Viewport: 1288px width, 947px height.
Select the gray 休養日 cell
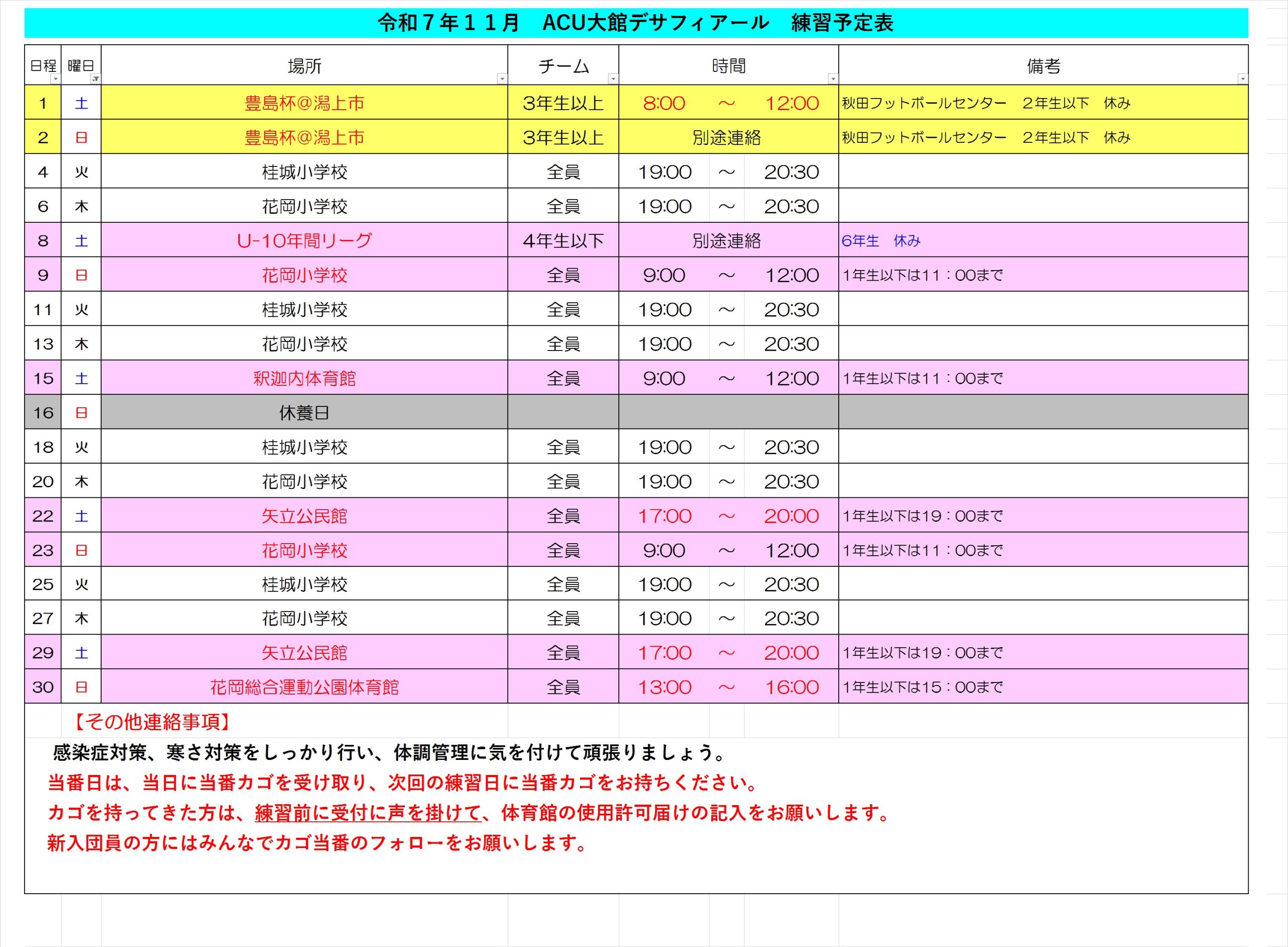[304, 413]
